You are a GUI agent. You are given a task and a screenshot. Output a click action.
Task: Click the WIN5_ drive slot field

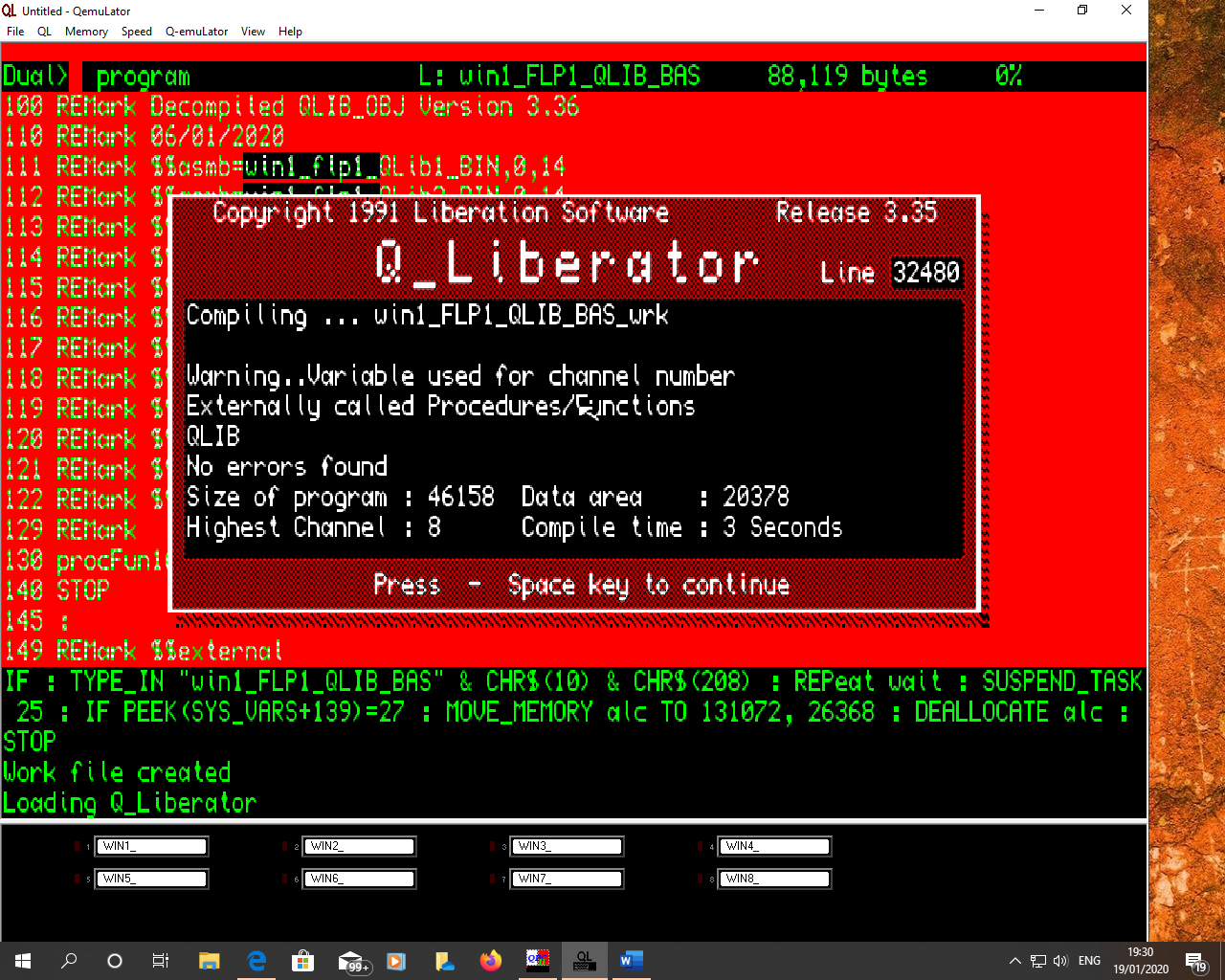(x=153, y=879)
